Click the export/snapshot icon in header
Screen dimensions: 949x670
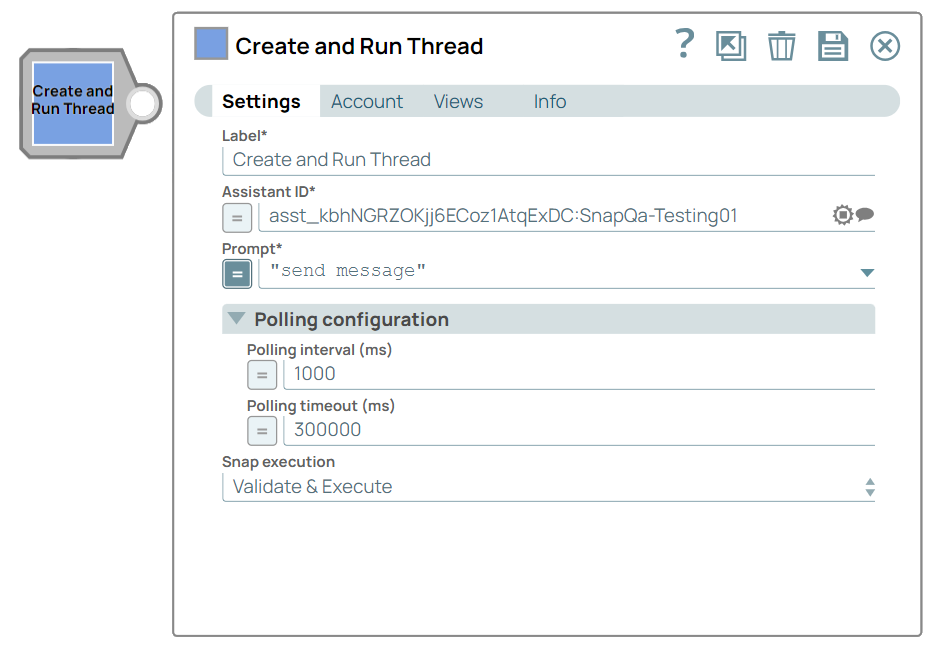731,46
